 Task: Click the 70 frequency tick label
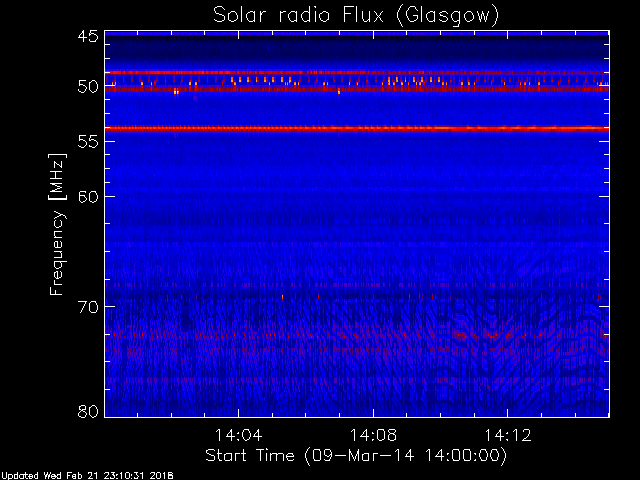pyautogui.click(x=88, y=307)
